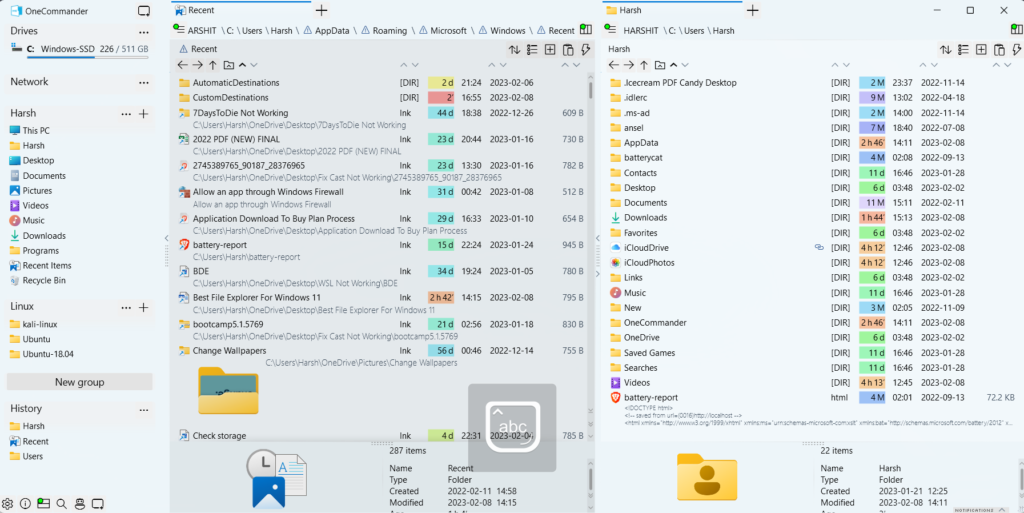This screenshot has height=513, width=1024.
Task: Open the search magnifier icon
Action: [x=61, y=504]
